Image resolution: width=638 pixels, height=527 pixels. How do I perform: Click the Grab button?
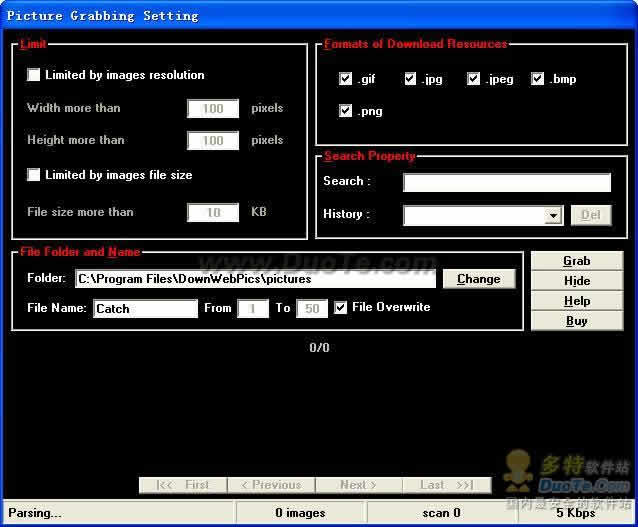click(577, 261)
